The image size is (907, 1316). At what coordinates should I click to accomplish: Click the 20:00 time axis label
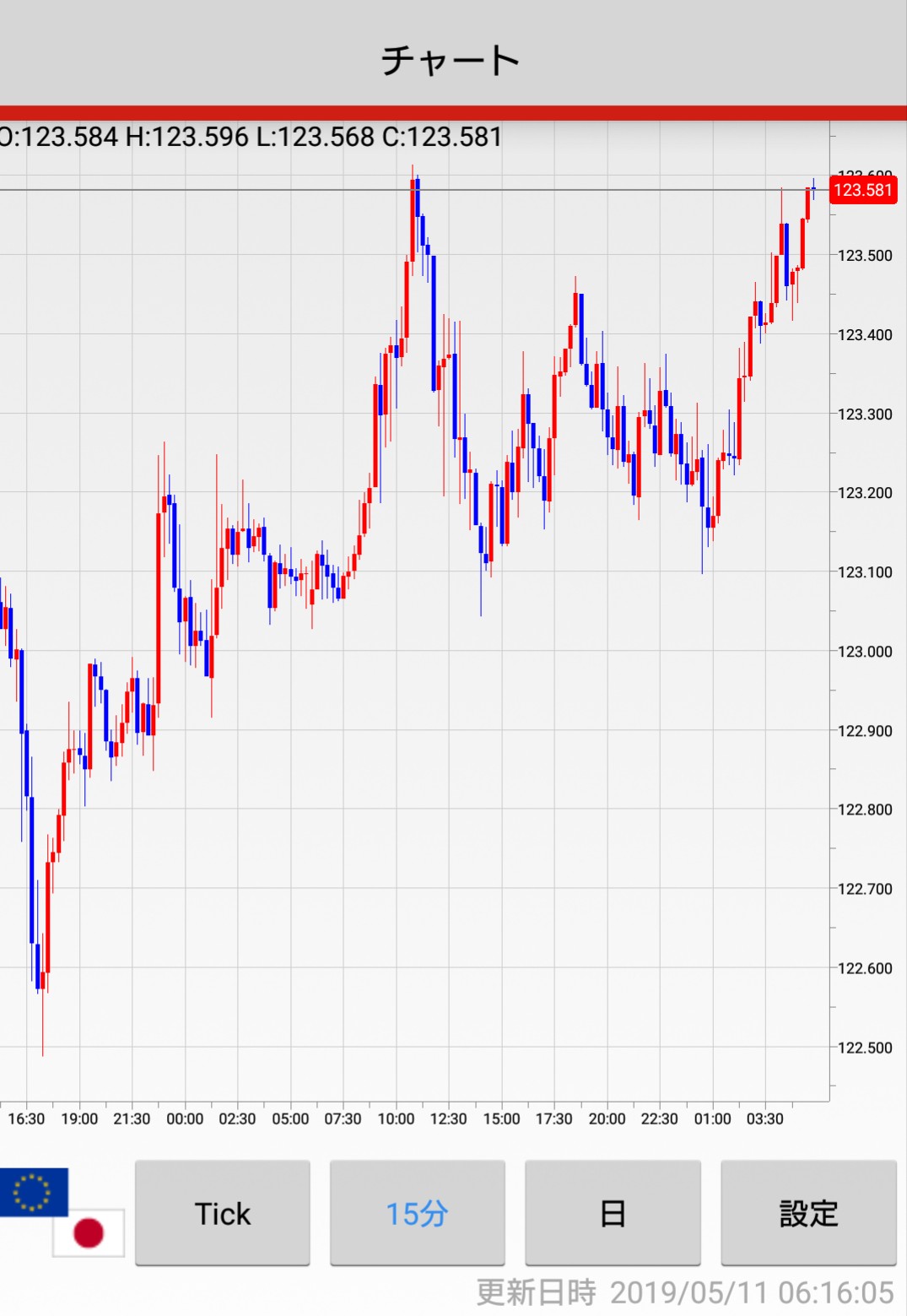click(x=607, y=1118)
